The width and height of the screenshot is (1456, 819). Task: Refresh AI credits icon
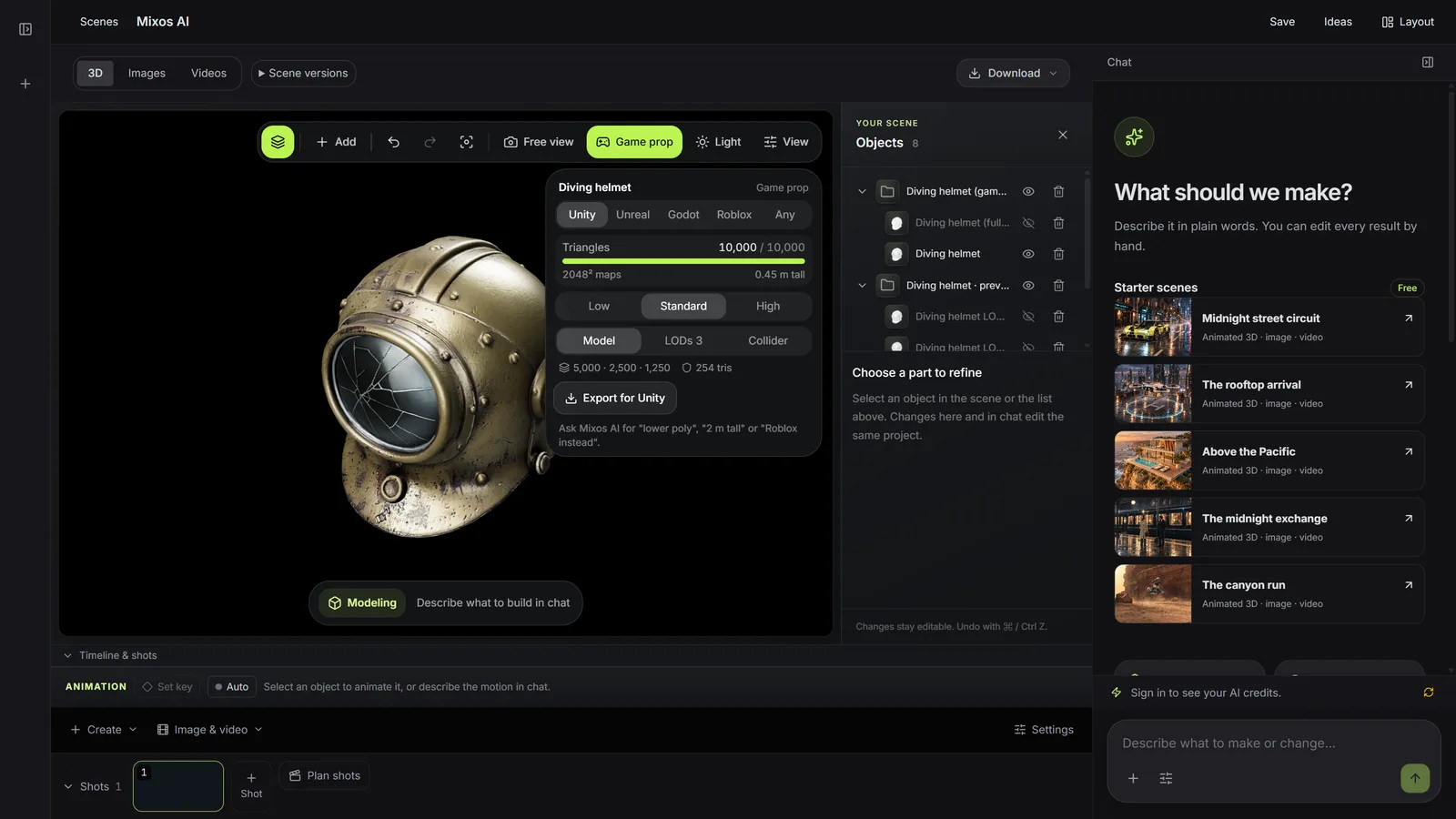(1429, 693)
